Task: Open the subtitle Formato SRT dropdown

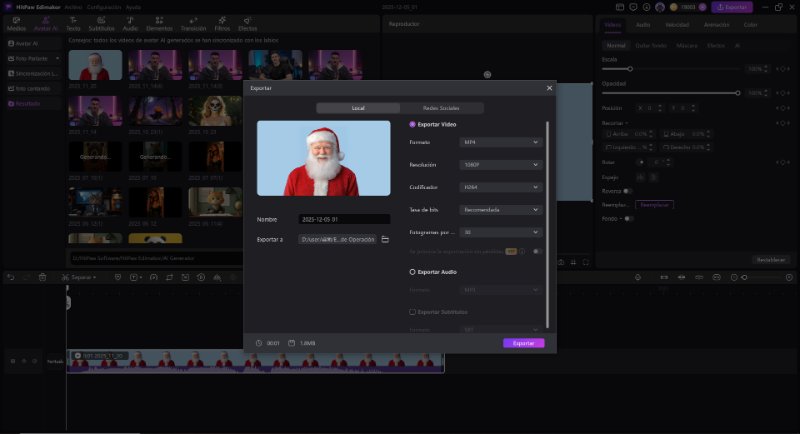Action: (500, 329)
